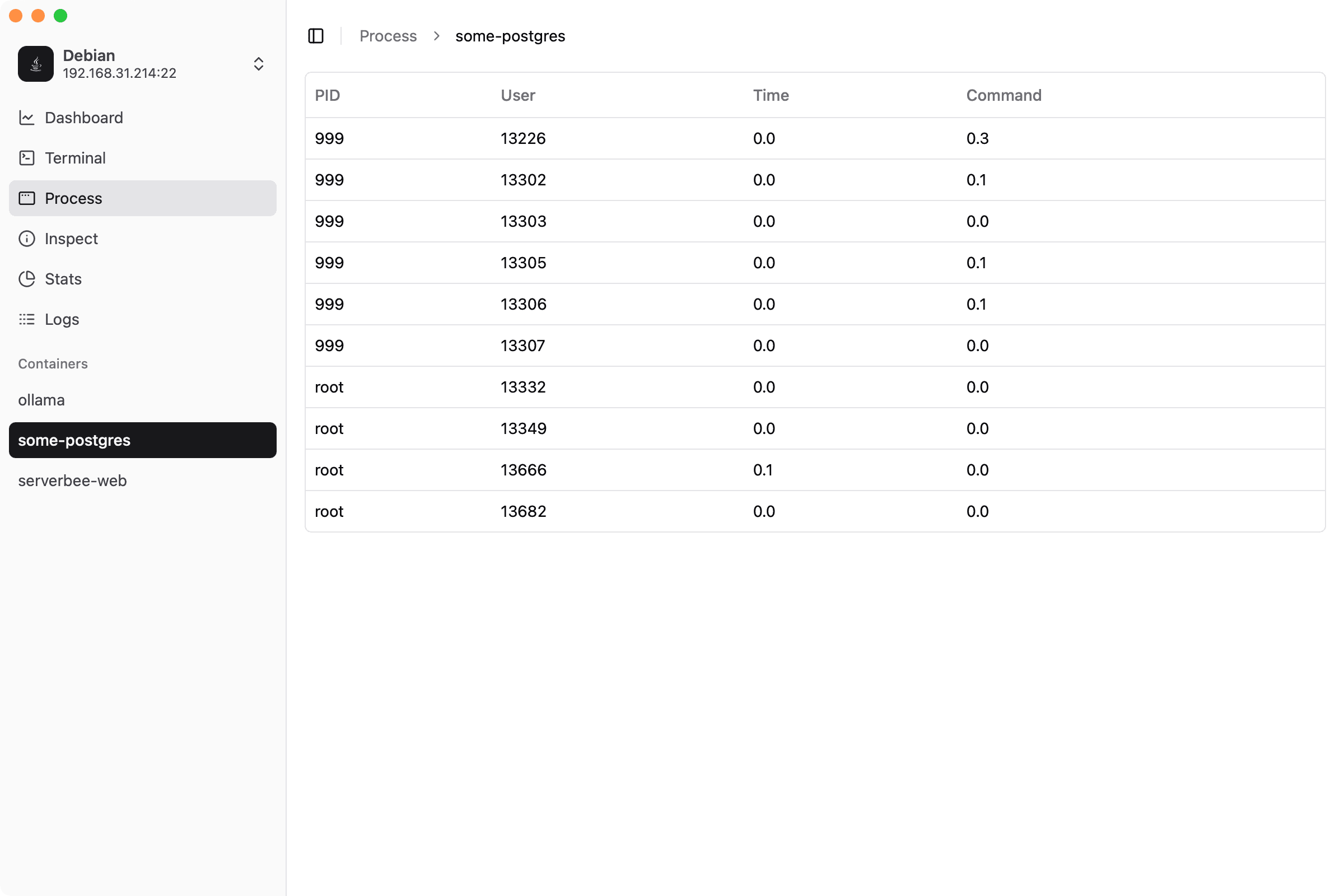Click the Dashboard chart icon

27,118
